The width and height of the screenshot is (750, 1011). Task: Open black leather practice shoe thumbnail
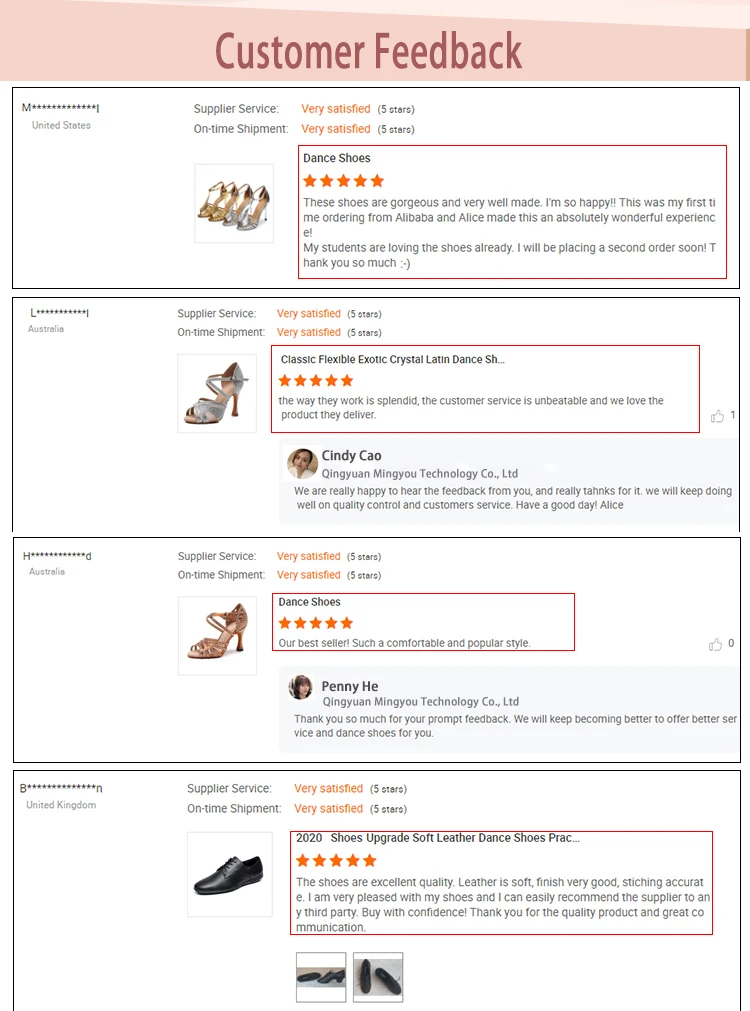[x=230, y=874]
